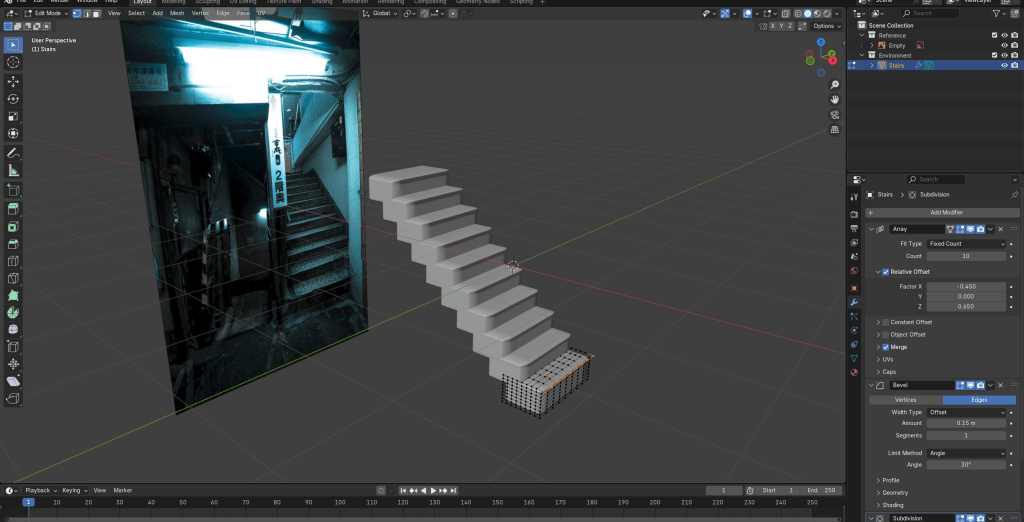Open the Select menu in viewport header
Image resolution: width=1024 pixels, height=522 pixels.
point(136,13)
